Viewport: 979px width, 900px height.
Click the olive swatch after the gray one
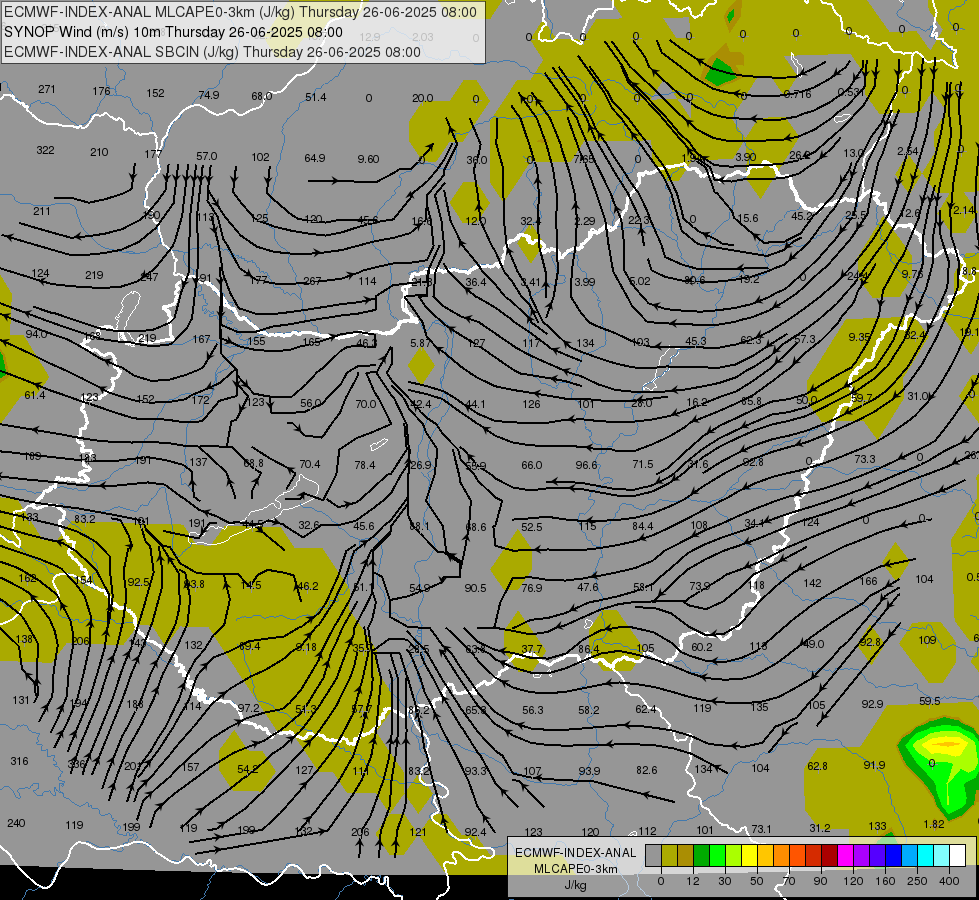point(669,855)
